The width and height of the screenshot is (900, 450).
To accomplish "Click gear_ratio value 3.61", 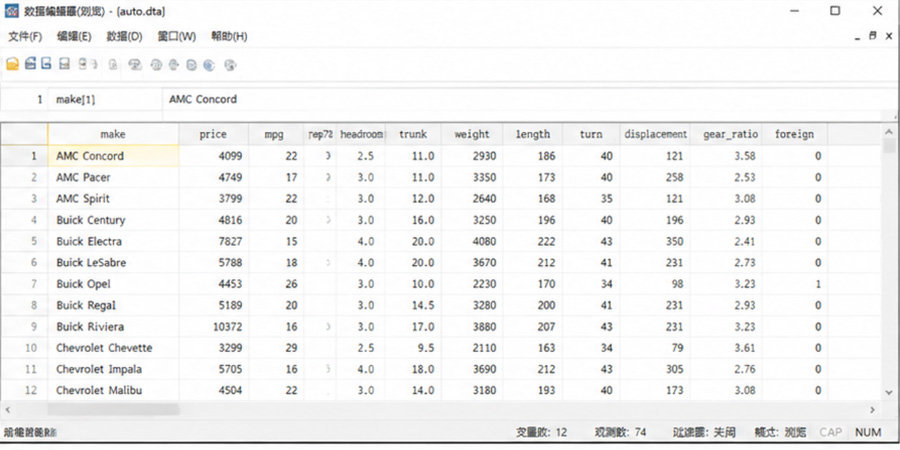I will 726,348.
